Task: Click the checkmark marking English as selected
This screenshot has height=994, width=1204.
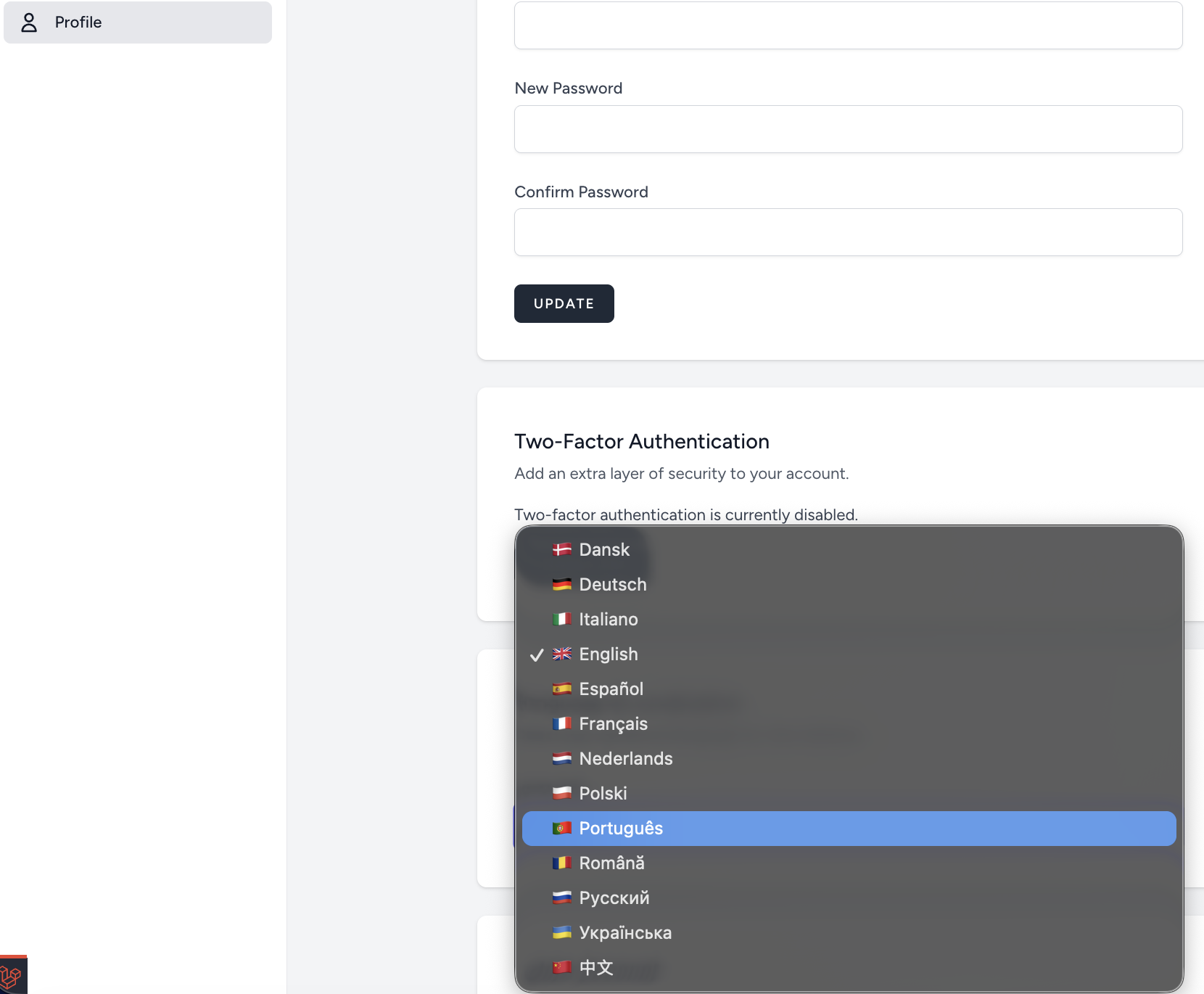Action: tap(537, 654)
